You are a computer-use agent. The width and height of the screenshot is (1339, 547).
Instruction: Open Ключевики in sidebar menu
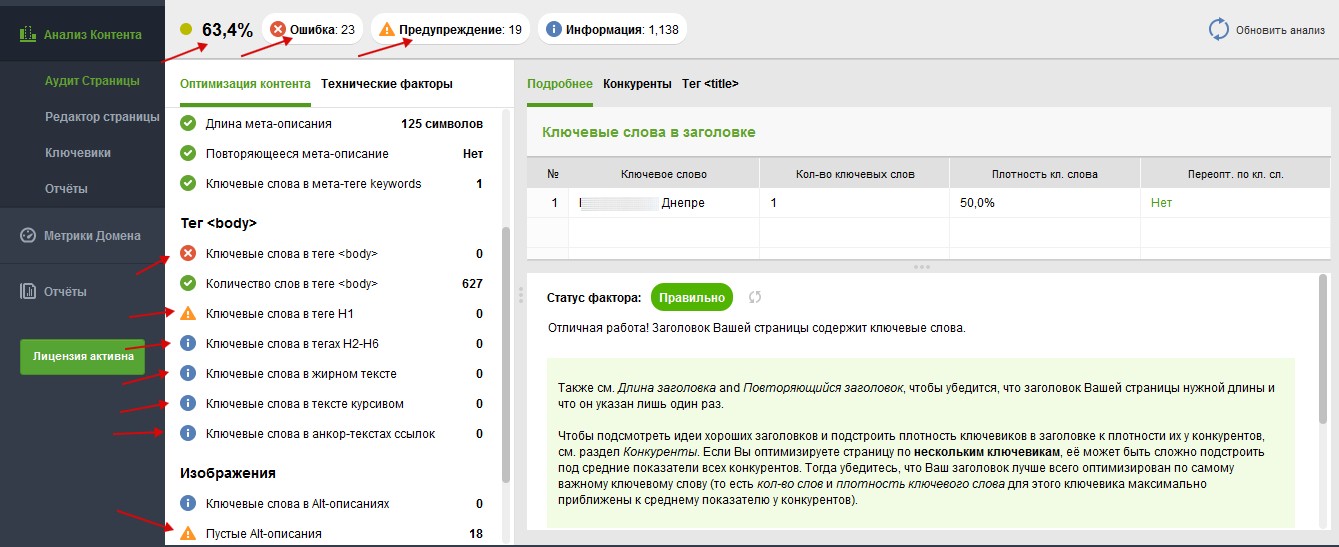(x=78, y=153)
